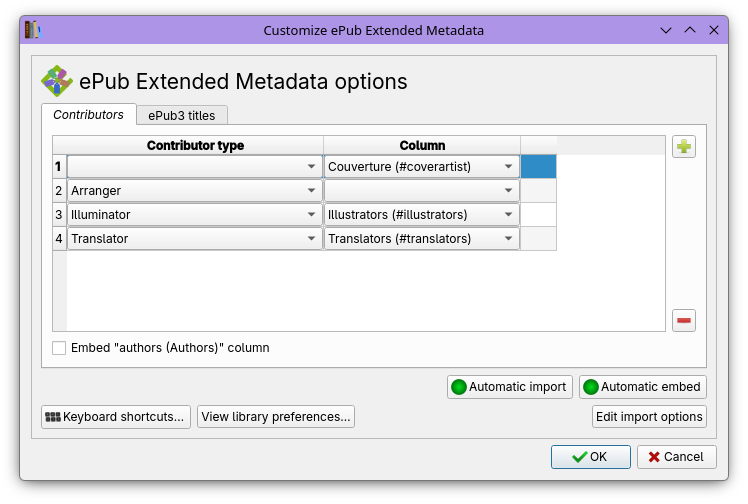Select the Contributors tab

pos(88,115)
